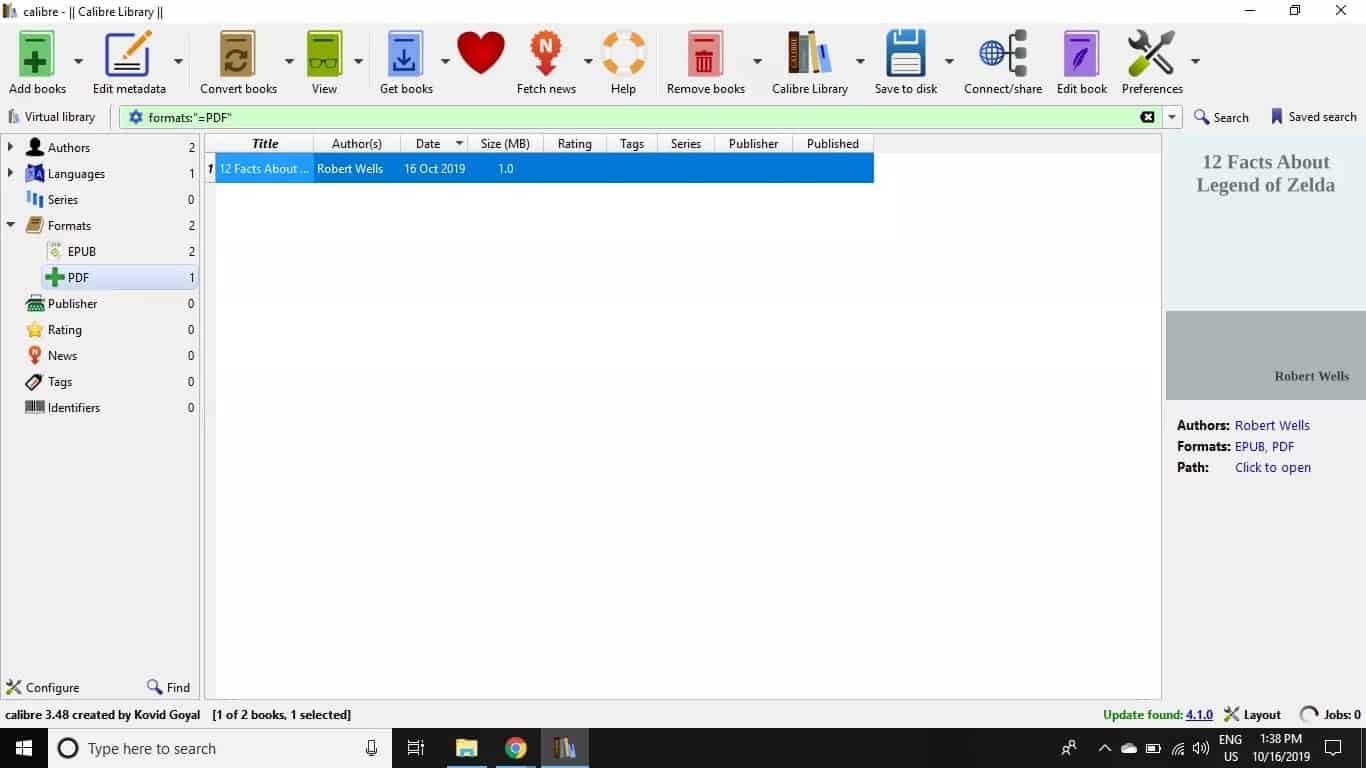Open the Get books store icon

[406, 54]
